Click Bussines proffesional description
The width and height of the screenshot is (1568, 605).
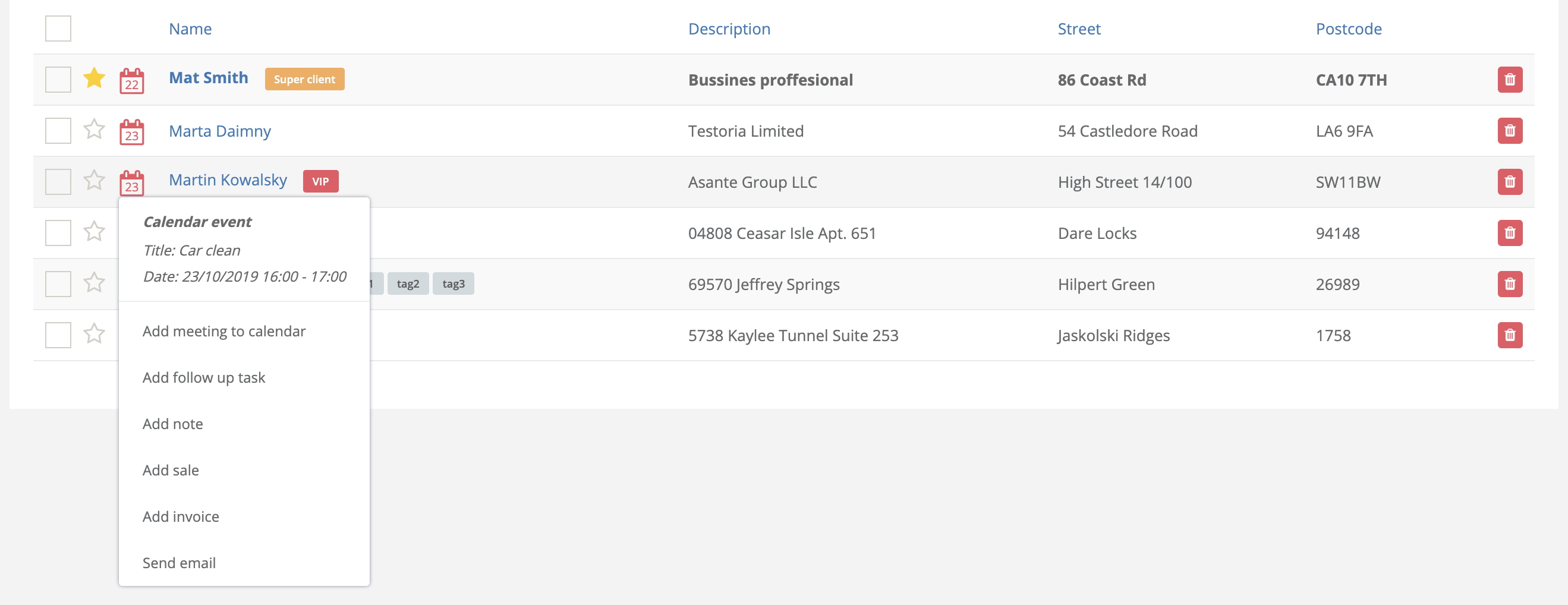pos(770,80)
